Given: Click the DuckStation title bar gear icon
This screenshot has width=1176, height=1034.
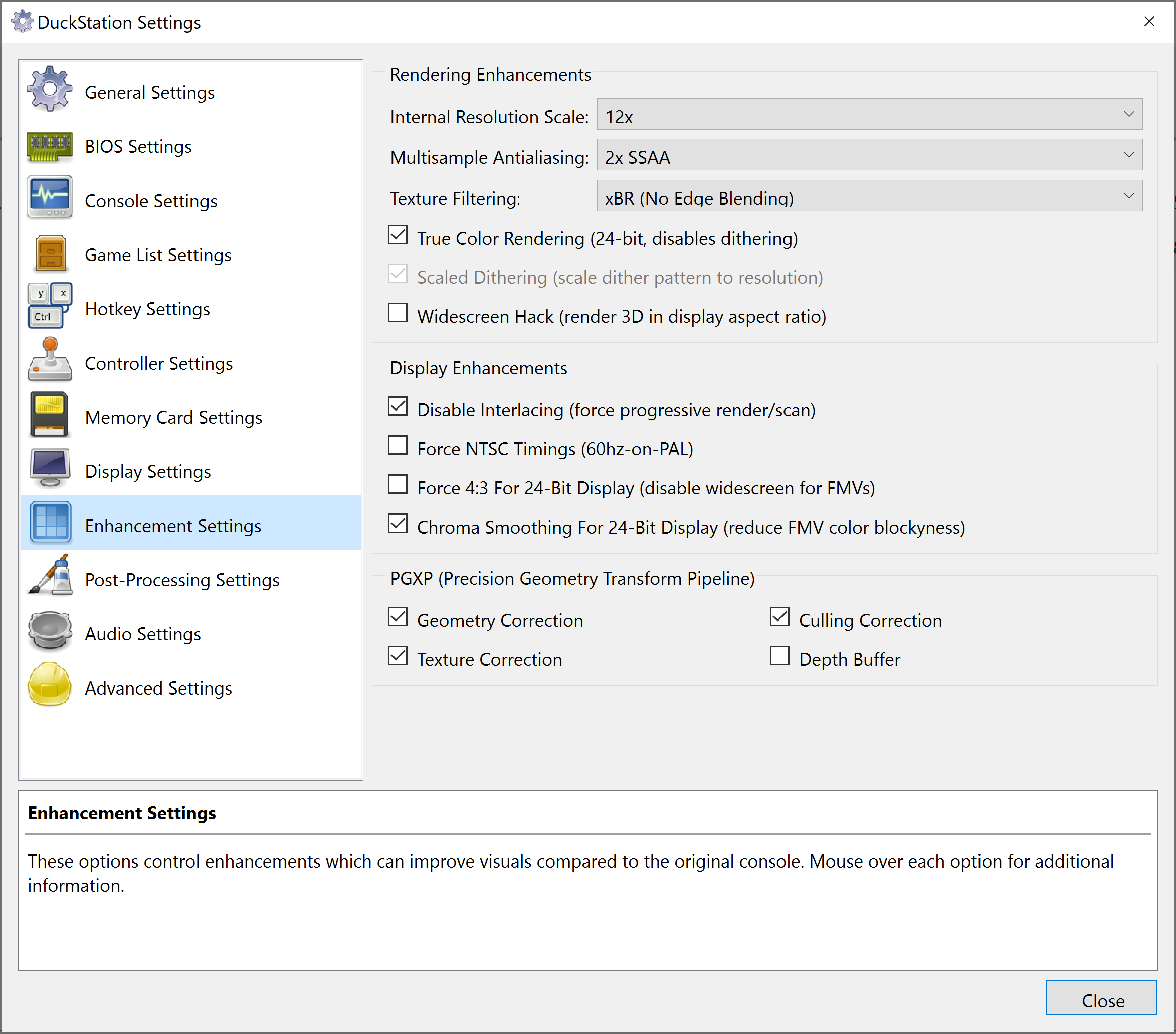Looking at the screenshot, I should [22, 21].
